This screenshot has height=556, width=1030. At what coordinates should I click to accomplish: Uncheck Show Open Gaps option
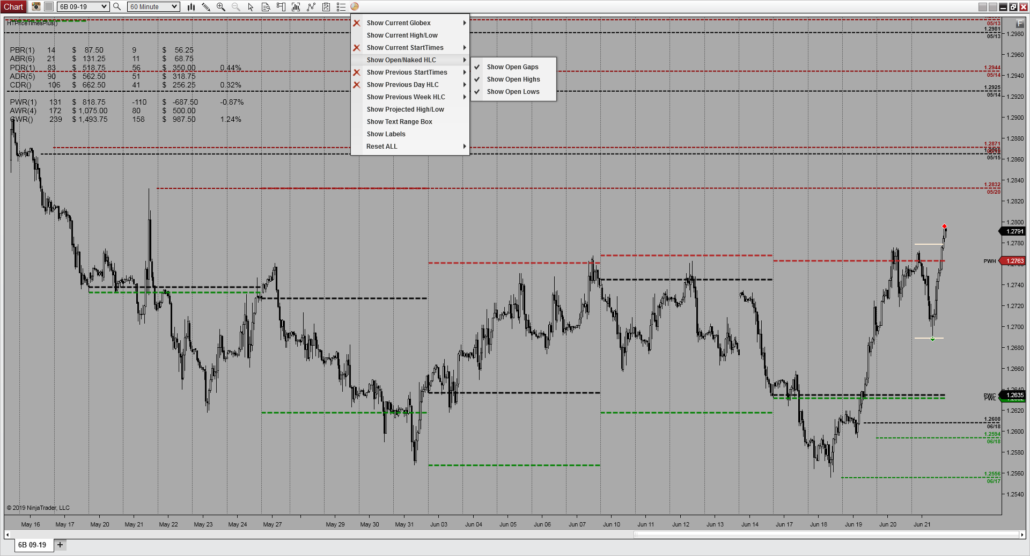pyautogui.click(x=512, y=66)
